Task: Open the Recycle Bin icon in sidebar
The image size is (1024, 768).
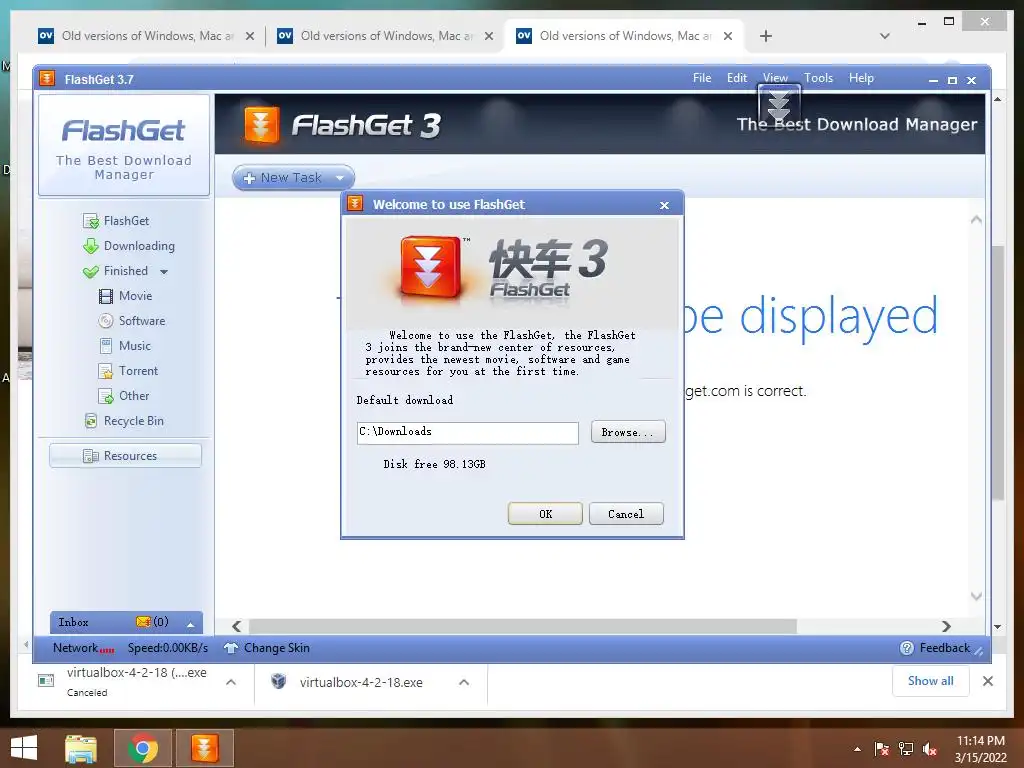Action: (91, 421)
